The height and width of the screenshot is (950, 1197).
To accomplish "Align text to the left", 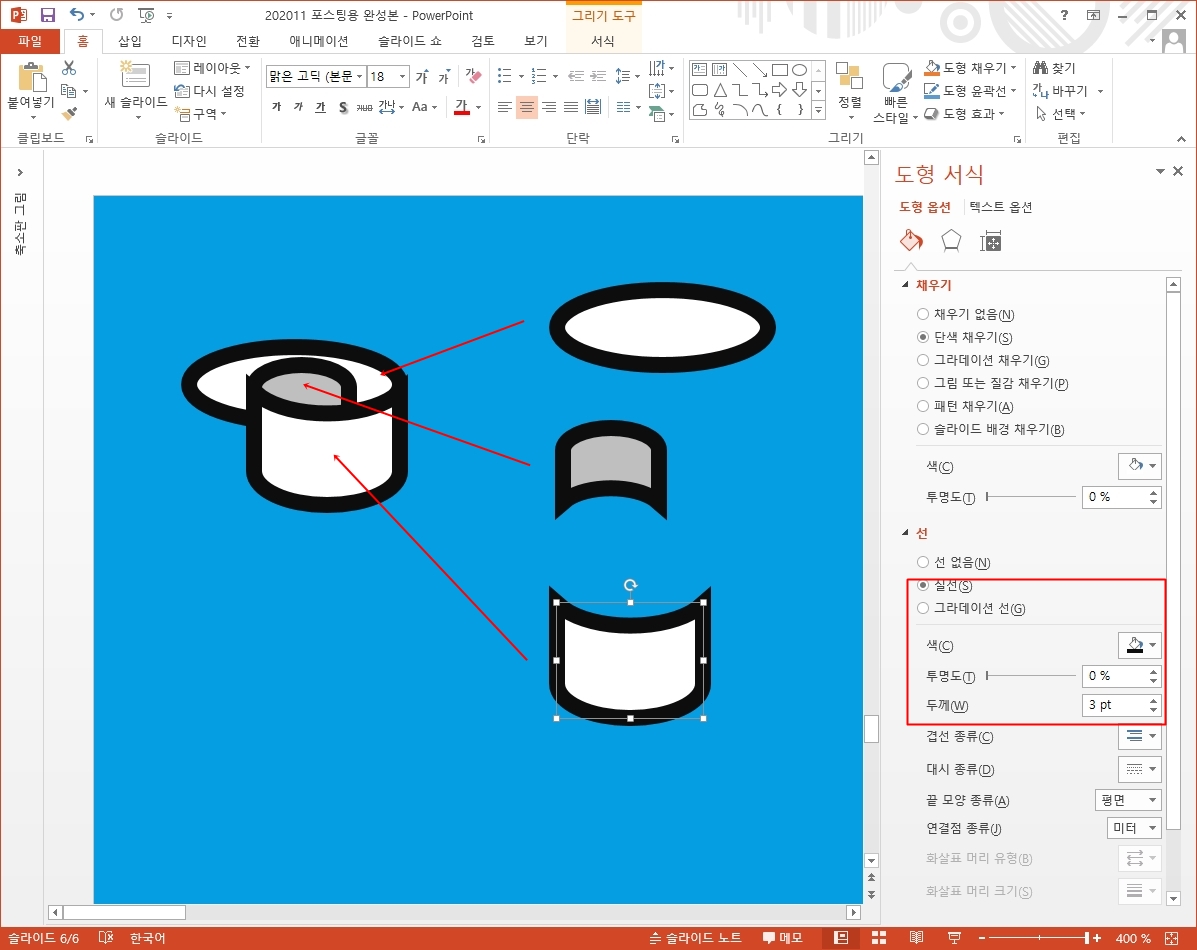I will [505, 107].
